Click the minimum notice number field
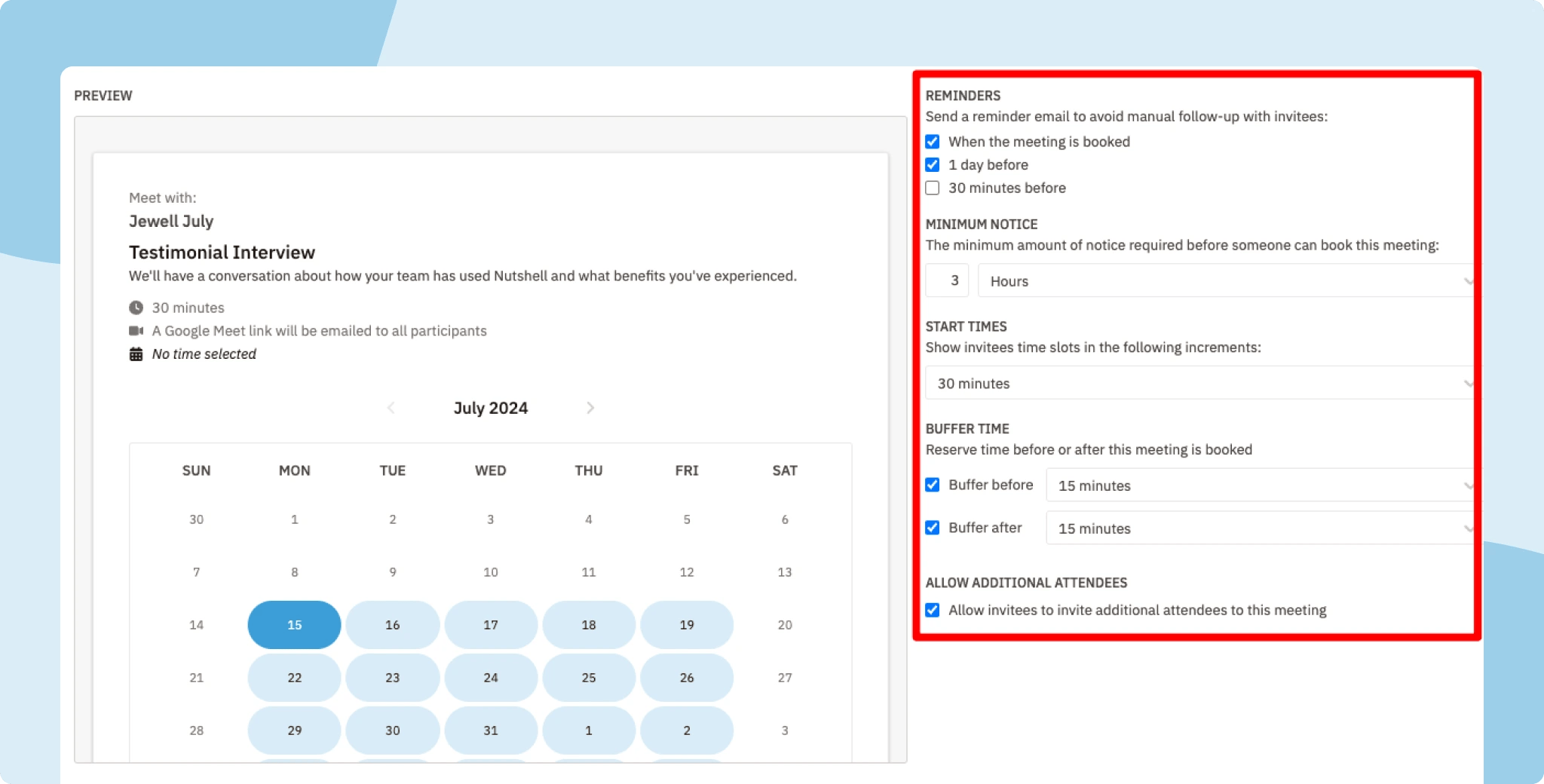This screenshot has width=1544, height=784. coord(947,280)
